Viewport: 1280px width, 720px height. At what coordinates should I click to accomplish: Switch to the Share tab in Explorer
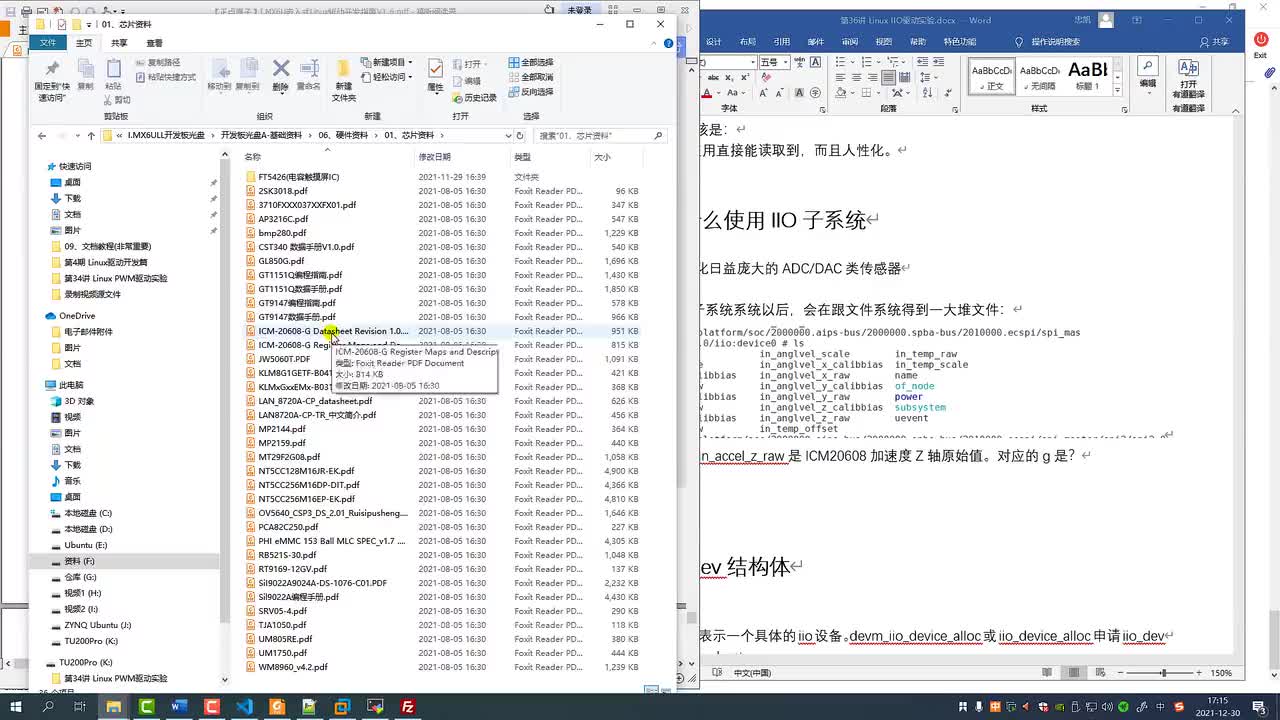tap(119, 43)
